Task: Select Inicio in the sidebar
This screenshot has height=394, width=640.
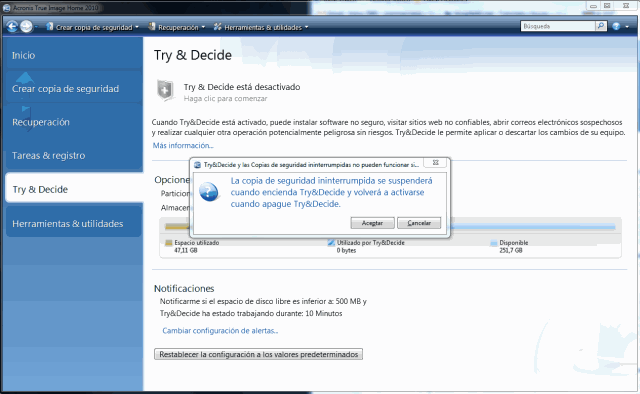Action: 74,55
